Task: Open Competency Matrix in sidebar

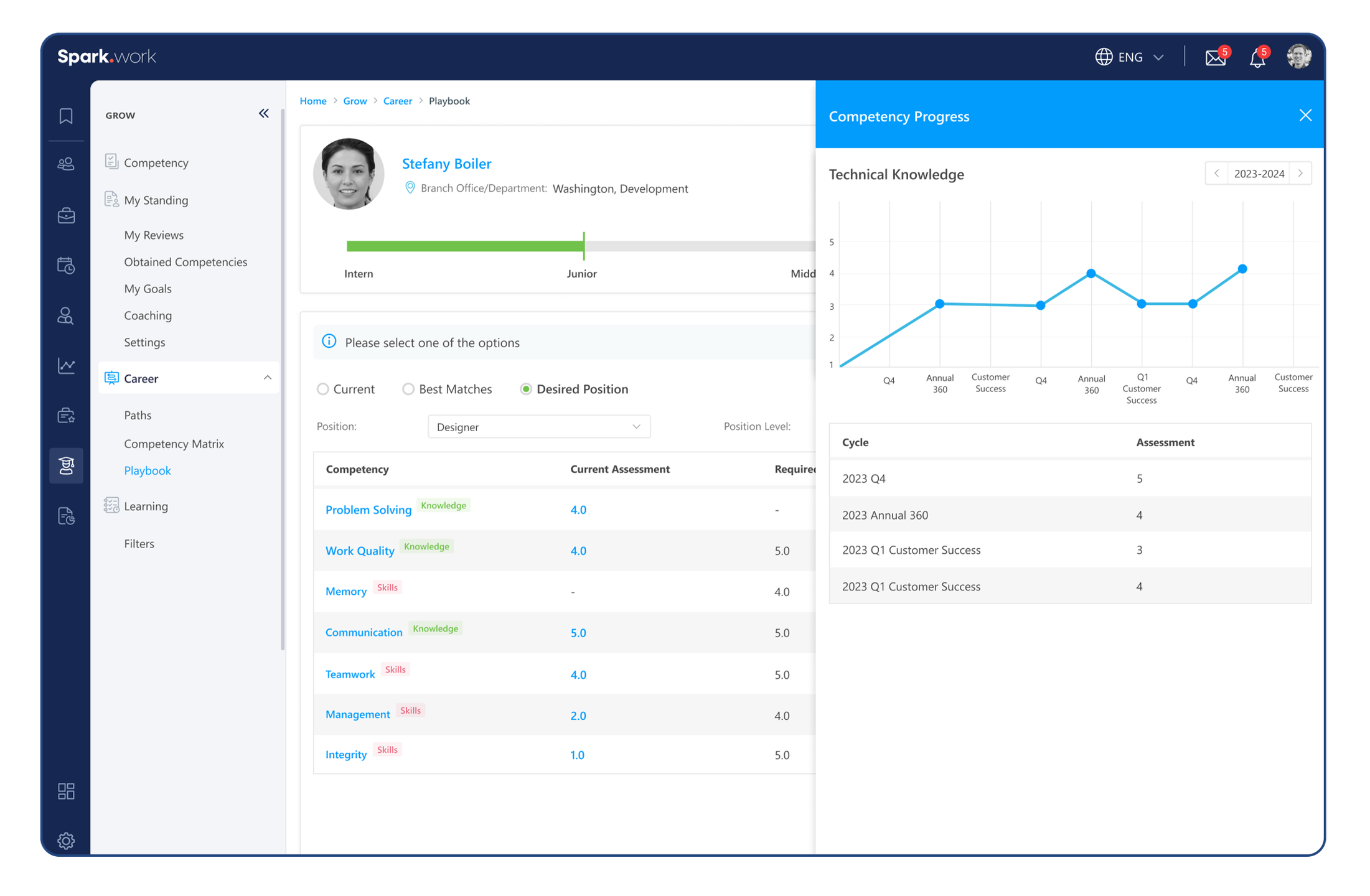Action: point(174,444)
